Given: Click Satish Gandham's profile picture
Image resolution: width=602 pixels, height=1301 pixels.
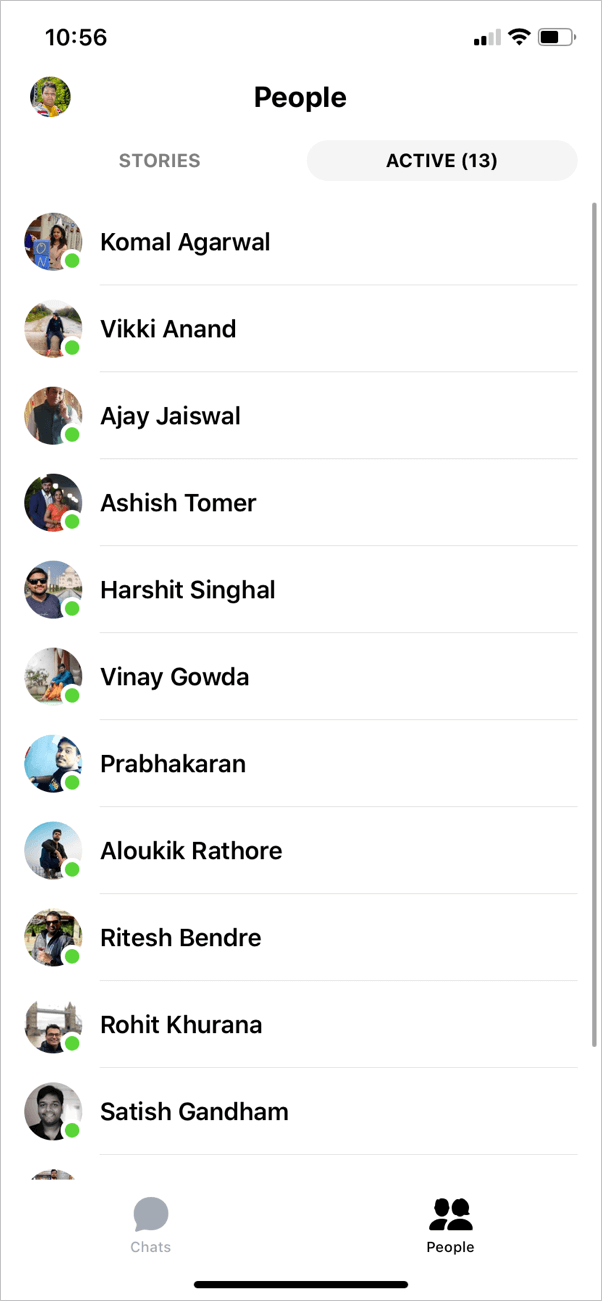Looking at the screenshot, I should click(52, 1111).
